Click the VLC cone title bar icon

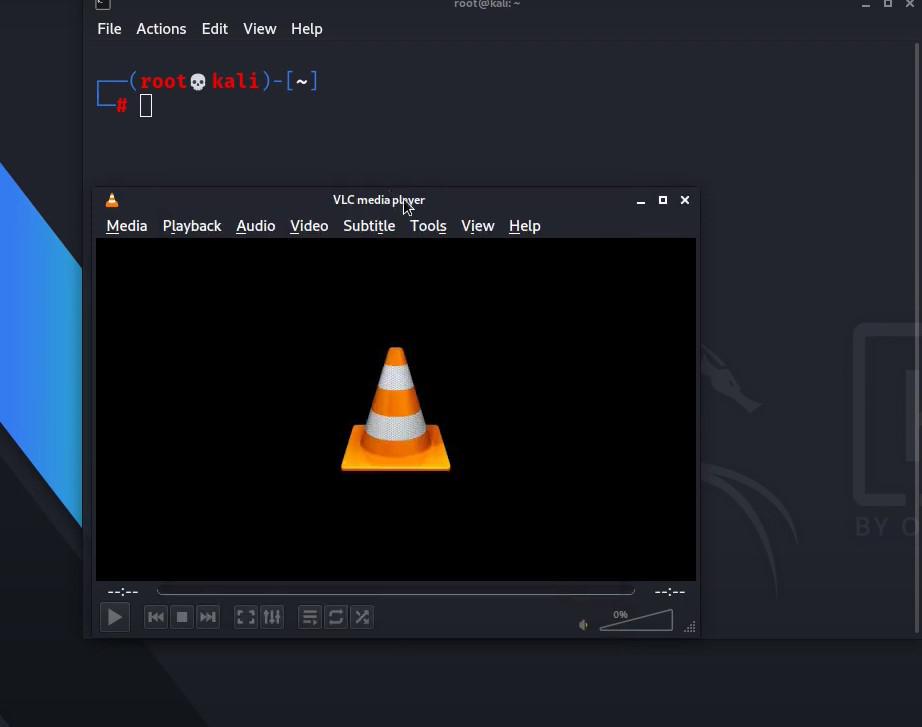112,200
